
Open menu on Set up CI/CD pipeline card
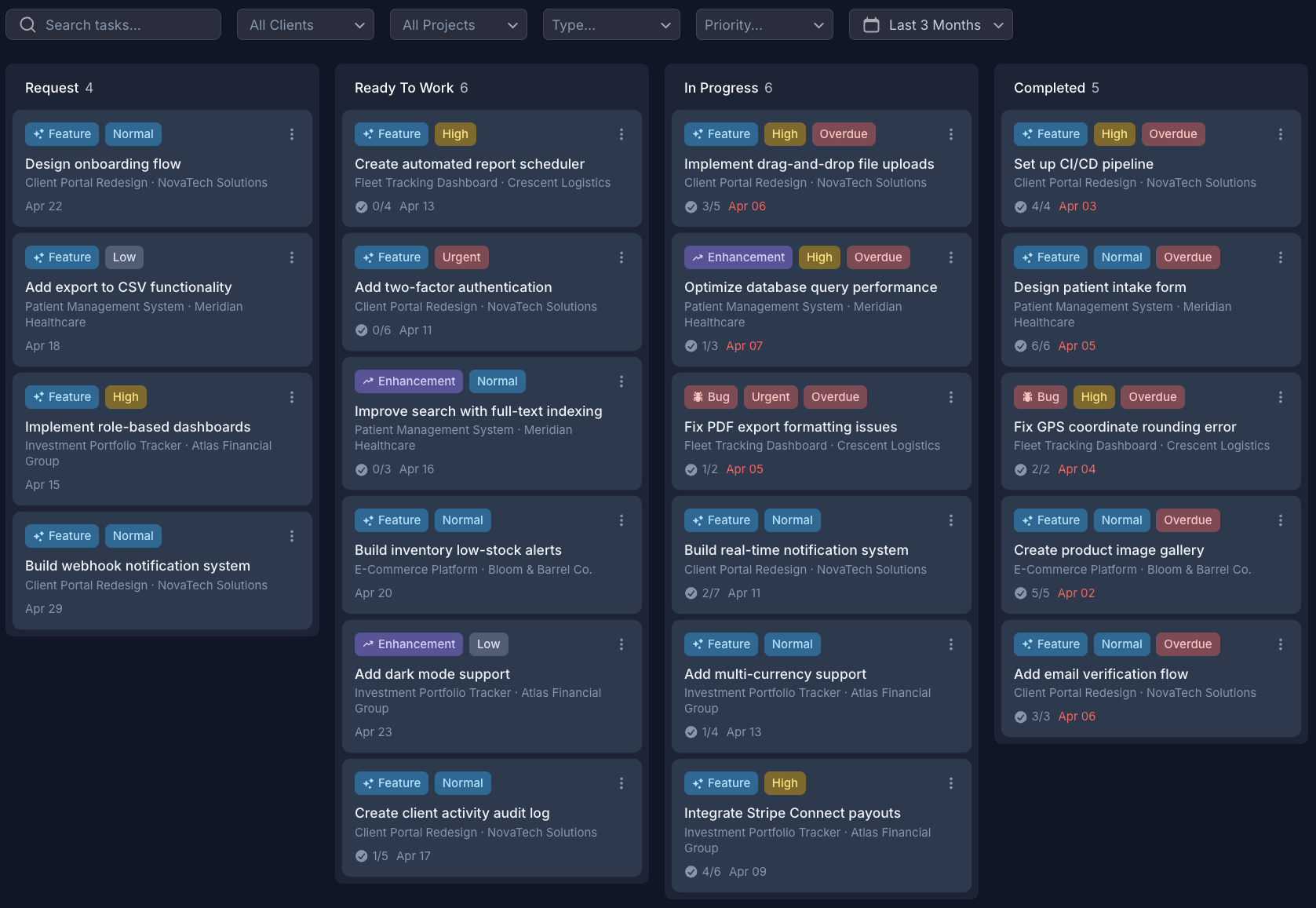click(1281, 134)
